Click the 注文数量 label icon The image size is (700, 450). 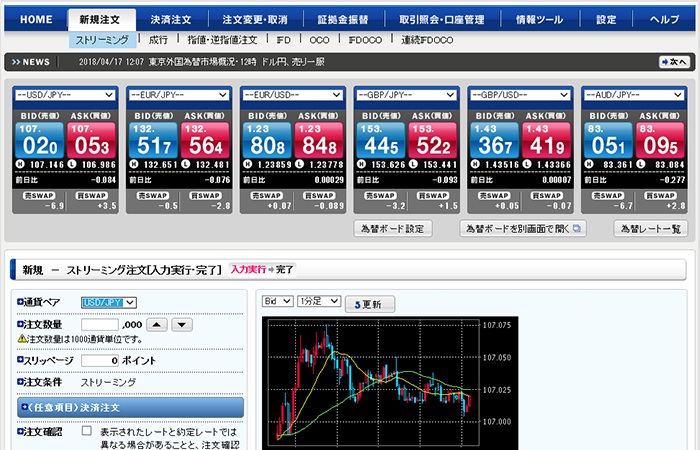tap(20, 324)
